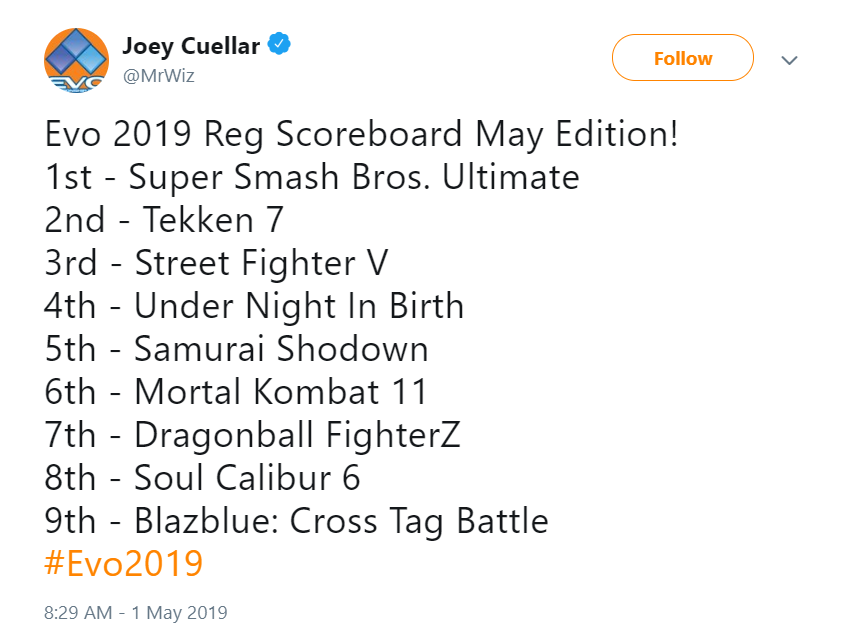Screen dimensions: 849x636
Task: Click the Under Night In Birth entry
Action: 255,306
